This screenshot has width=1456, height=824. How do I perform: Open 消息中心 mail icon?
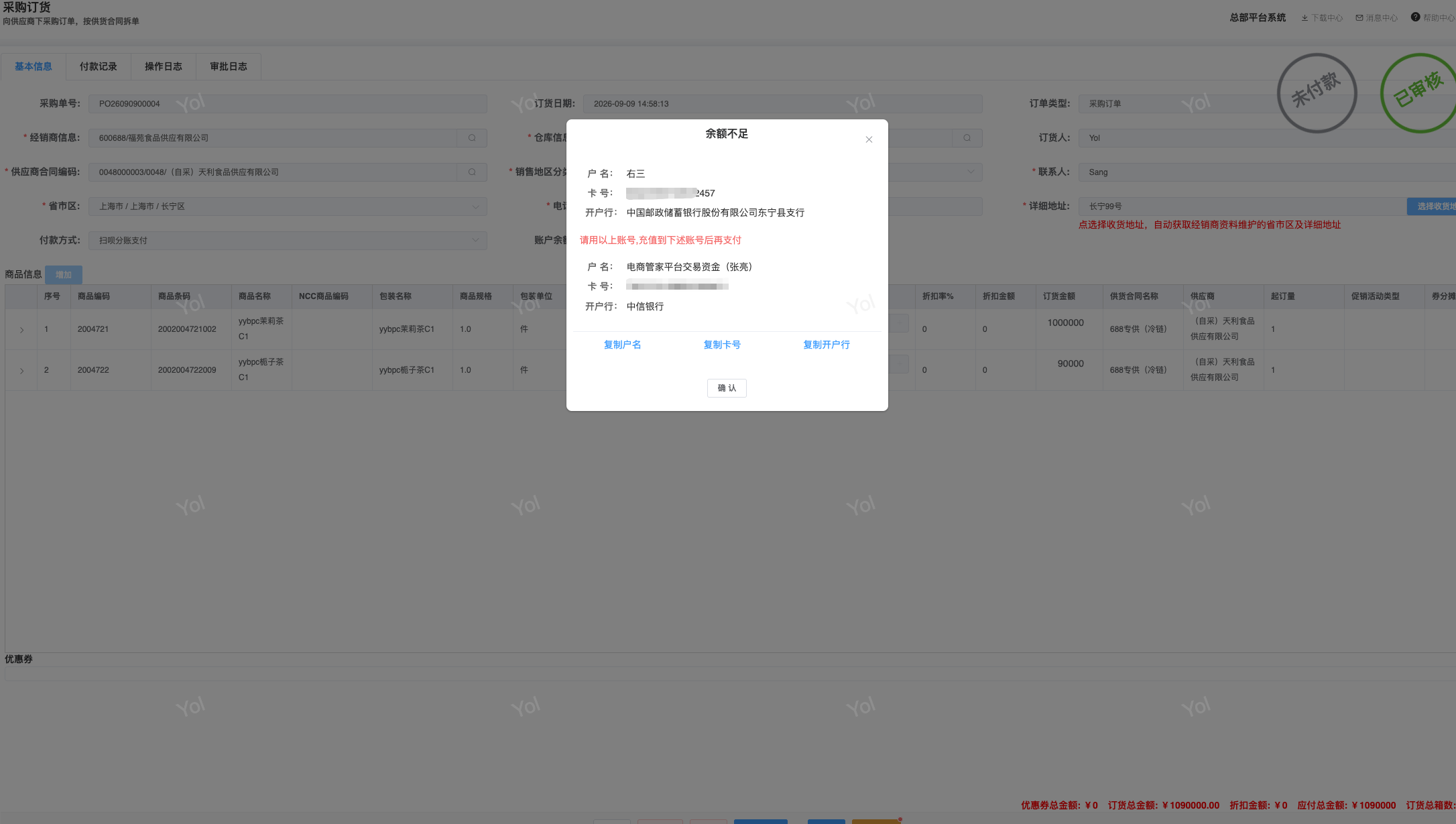[1359, 18]
